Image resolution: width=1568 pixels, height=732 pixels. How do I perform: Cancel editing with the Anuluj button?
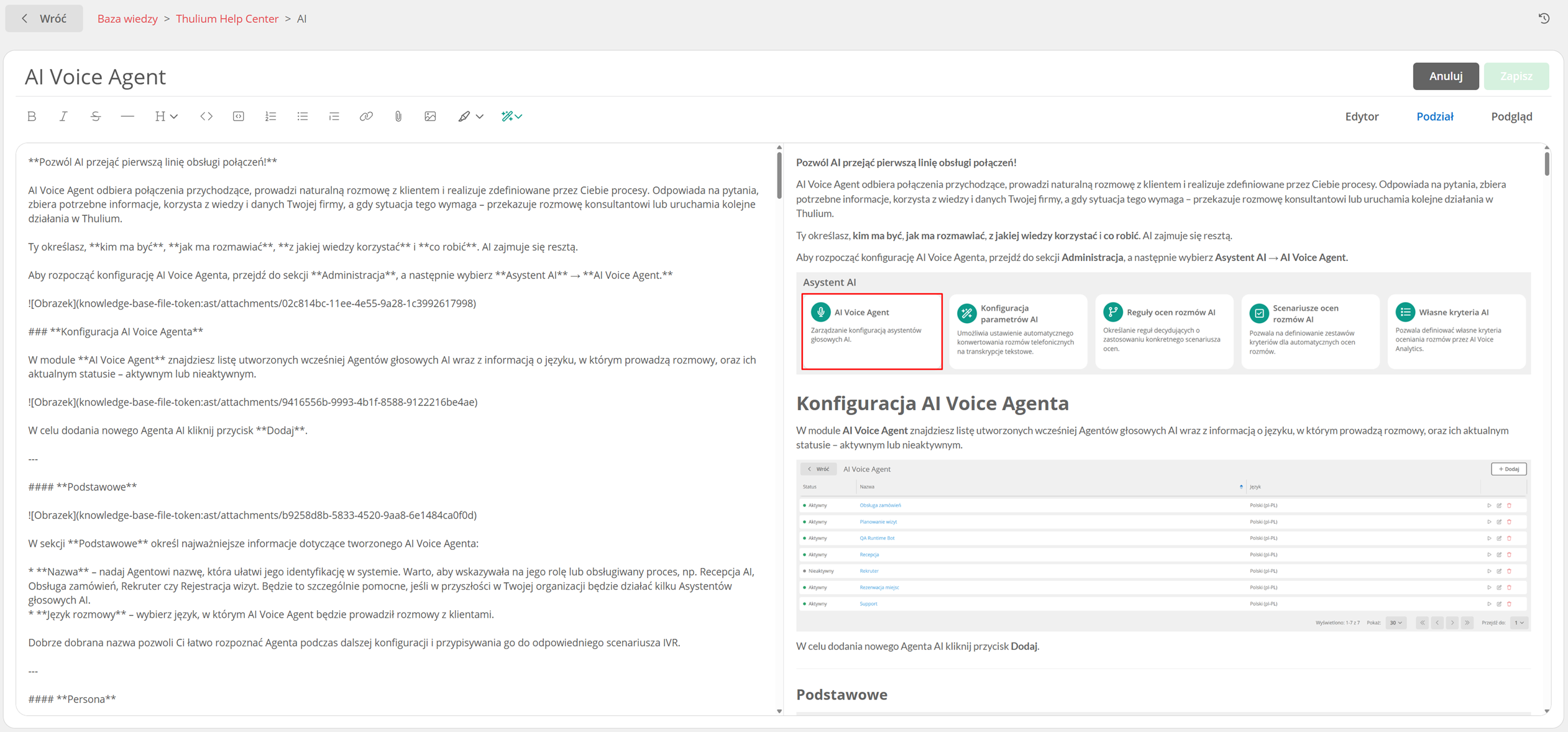tap(1446, 76)
